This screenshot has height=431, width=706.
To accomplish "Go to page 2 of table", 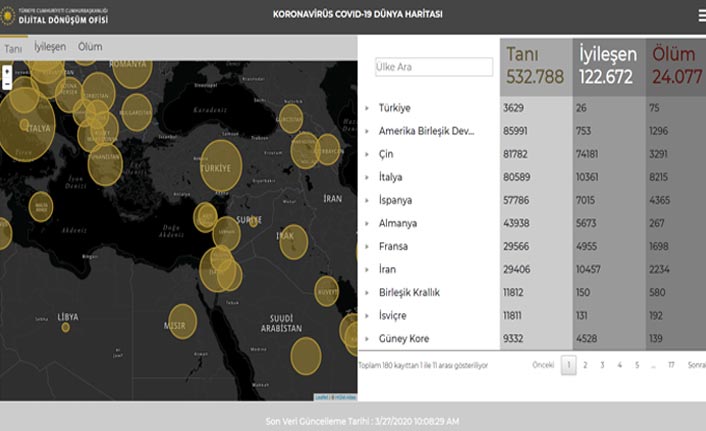I will [585, 366].
